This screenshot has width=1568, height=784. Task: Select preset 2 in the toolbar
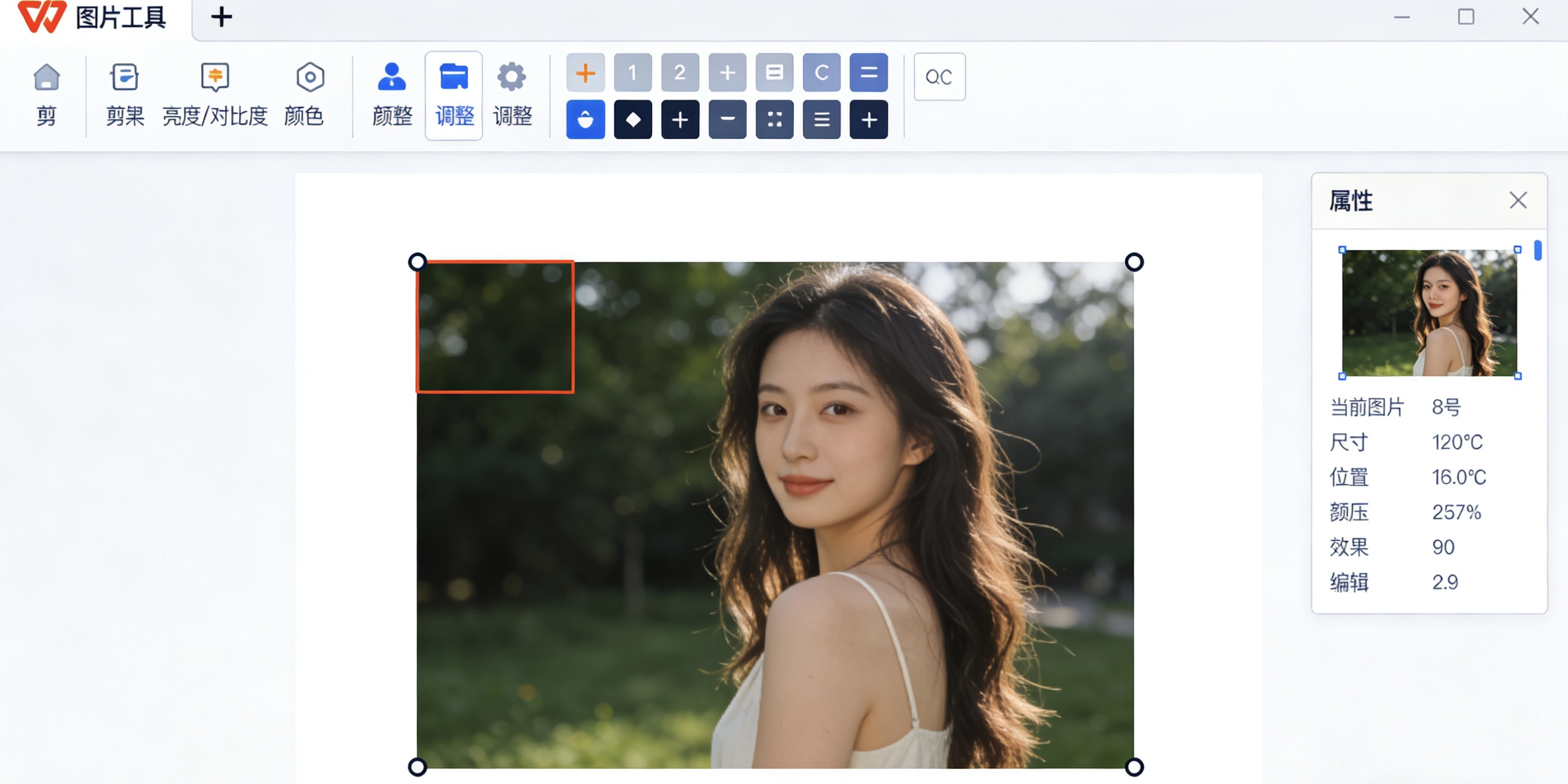(x=680, y=72)
